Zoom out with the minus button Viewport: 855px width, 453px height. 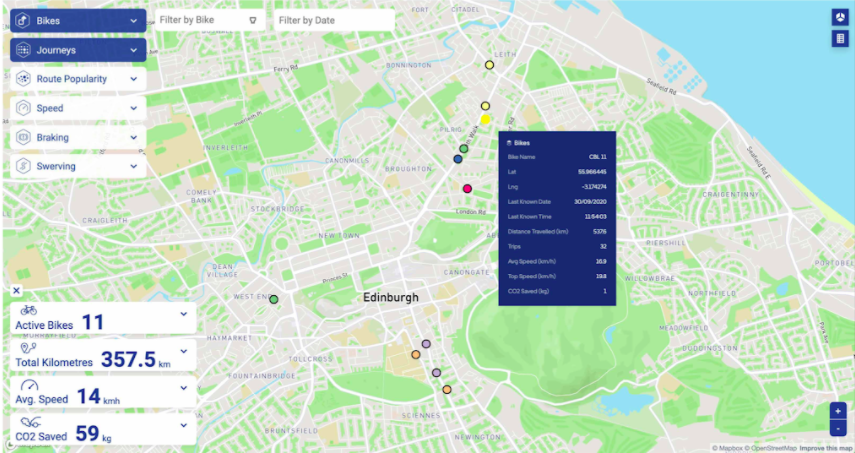tap(838, 428)
